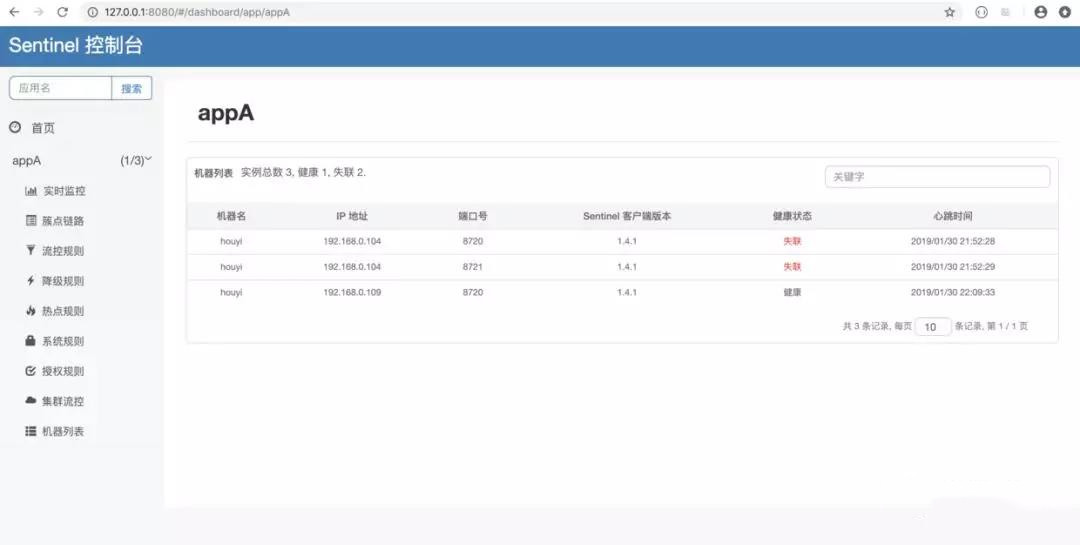The image size is (1080, 545).
Task: Open the browser profile avatar icon
Action: (x=1041, y=12)
